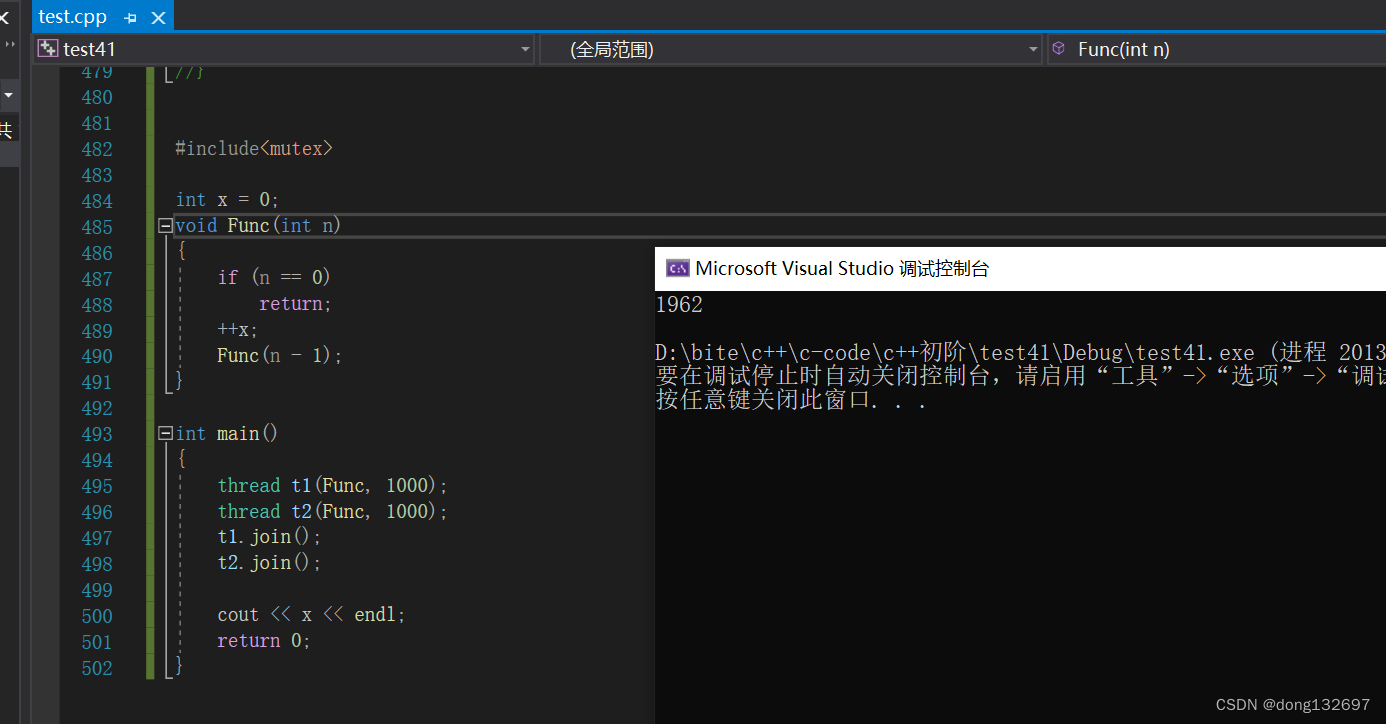The height and width of the screenshot is (724, 1386).
Task: Click line number 484 in the gutter
Action: click(x=97, y=202)
